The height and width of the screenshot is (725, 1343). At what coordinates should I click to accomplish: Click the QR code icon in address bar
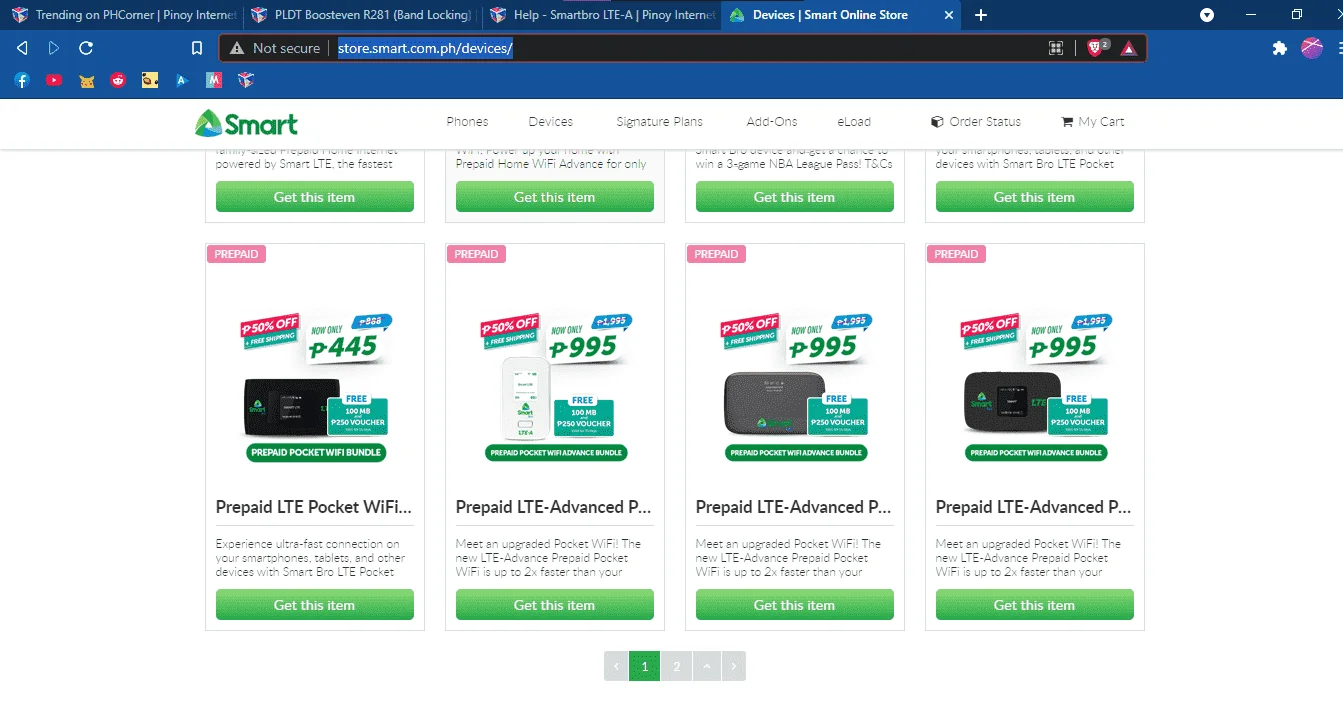click(1055, 48)
